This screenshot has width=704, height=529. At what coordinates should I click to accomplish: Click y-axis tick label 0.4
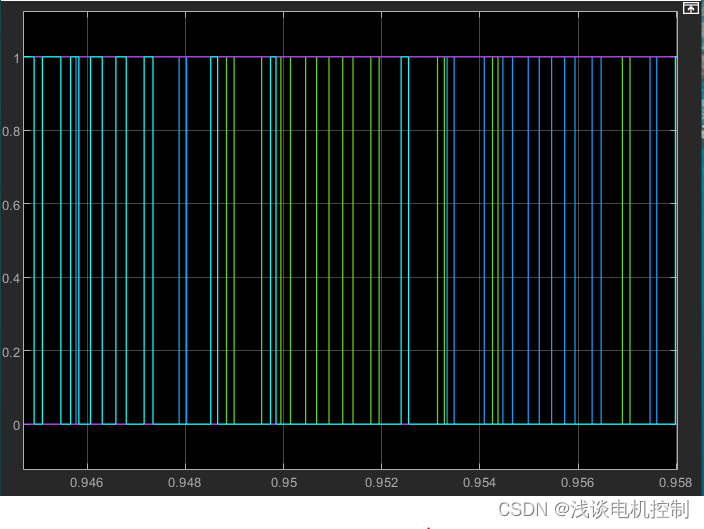coord(11,278)
